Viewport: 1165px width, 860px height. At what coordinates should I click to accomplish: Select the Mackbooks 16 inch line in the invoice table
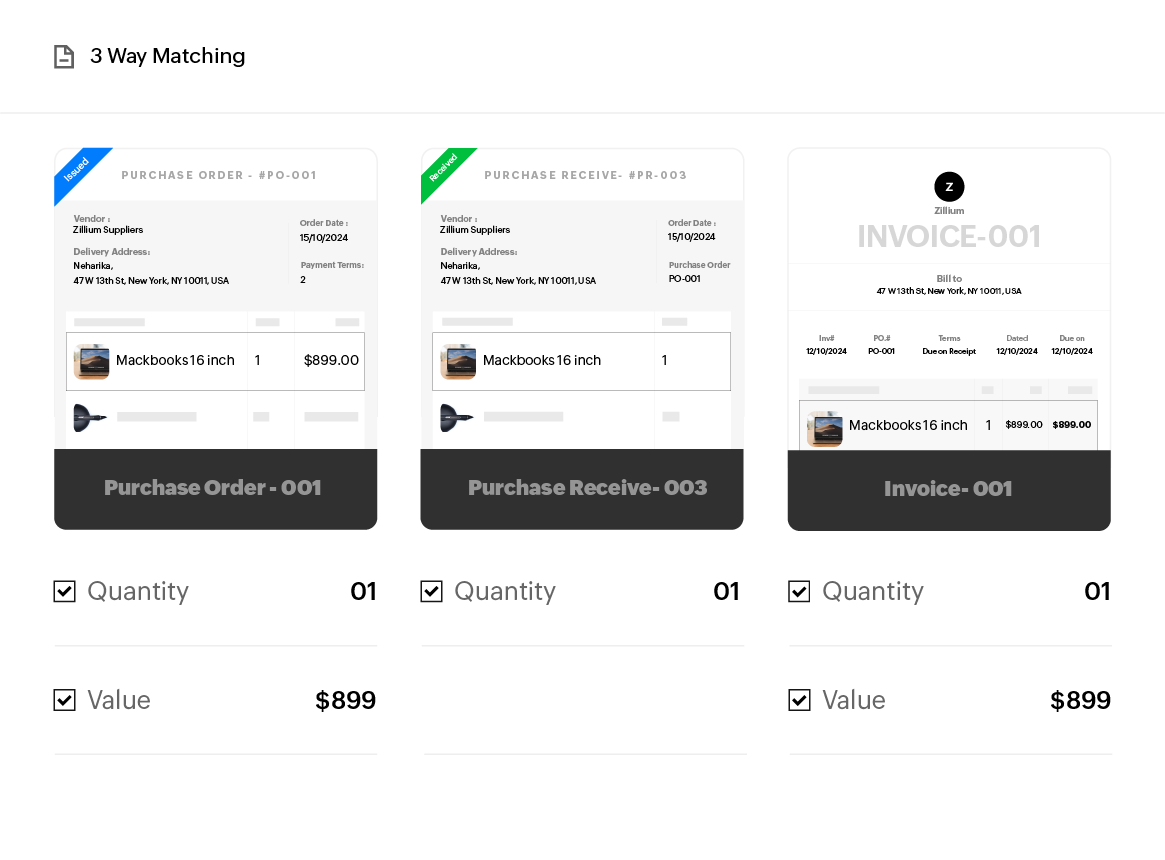[x=908, y=425]
